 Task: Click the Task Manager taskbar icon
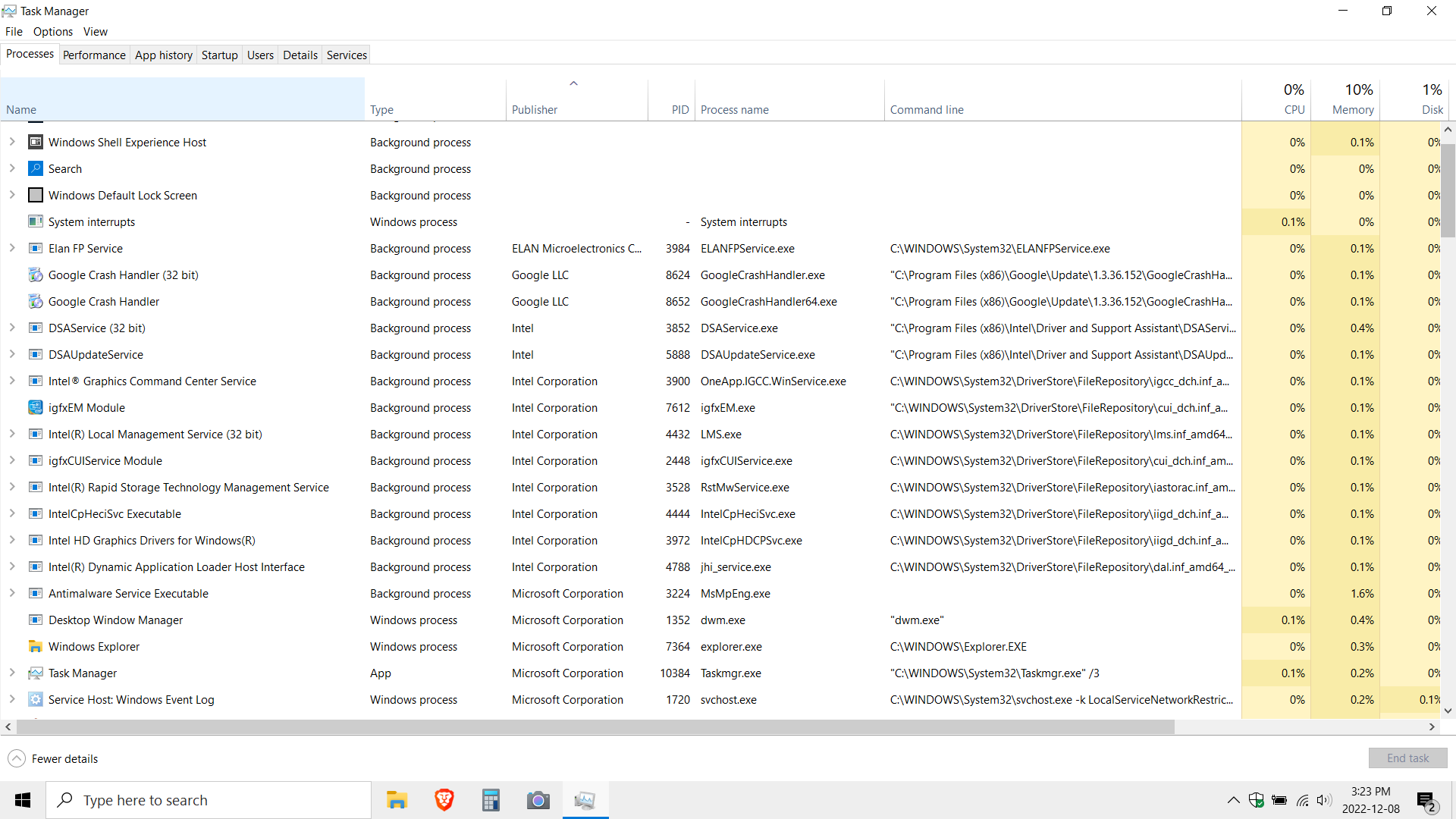coord(585,800)
